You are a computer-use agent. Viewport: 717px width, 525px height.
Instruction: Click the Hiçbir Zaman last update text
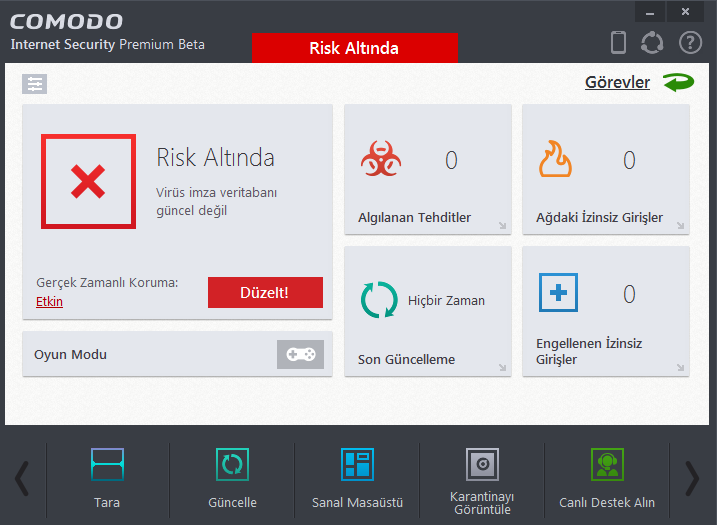446,300
